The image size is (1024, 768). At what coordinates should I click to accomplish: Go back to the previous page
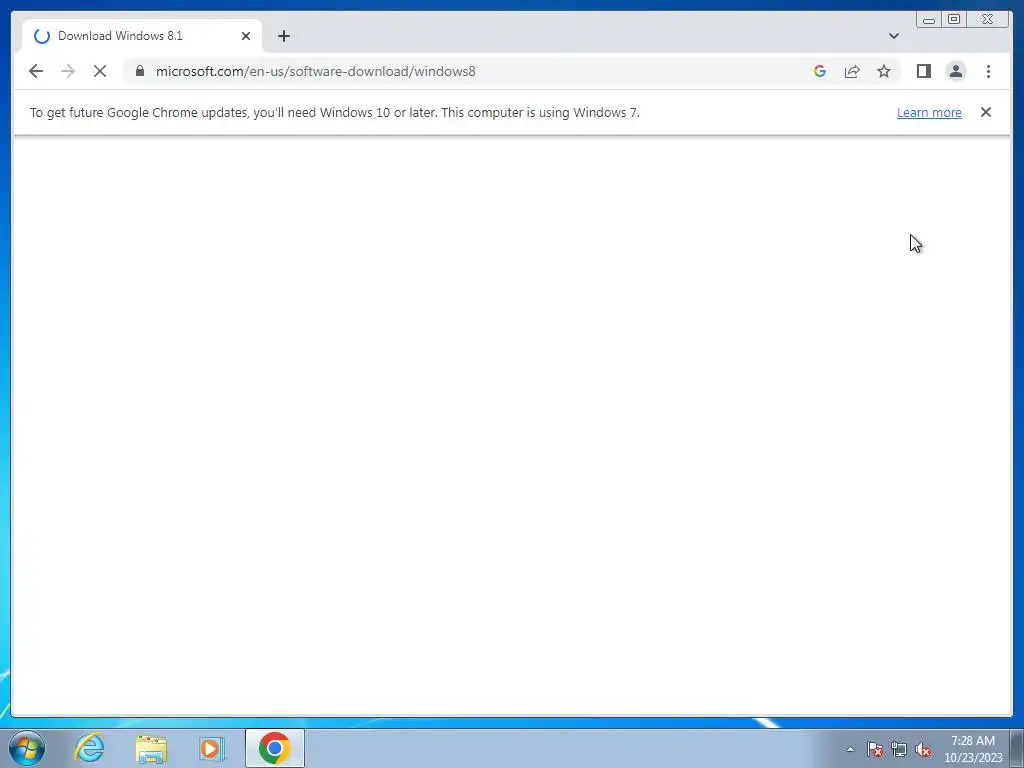point(36,71)
